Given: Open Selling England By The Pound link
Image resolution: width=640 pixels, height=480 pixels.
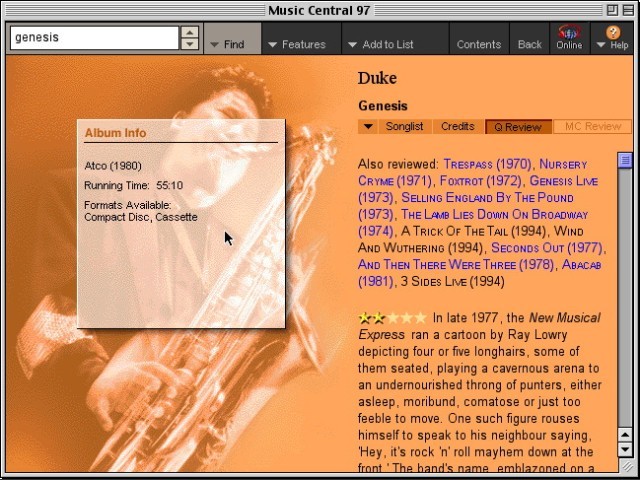Looking at the screenshot, I should (x=487, y=198).
